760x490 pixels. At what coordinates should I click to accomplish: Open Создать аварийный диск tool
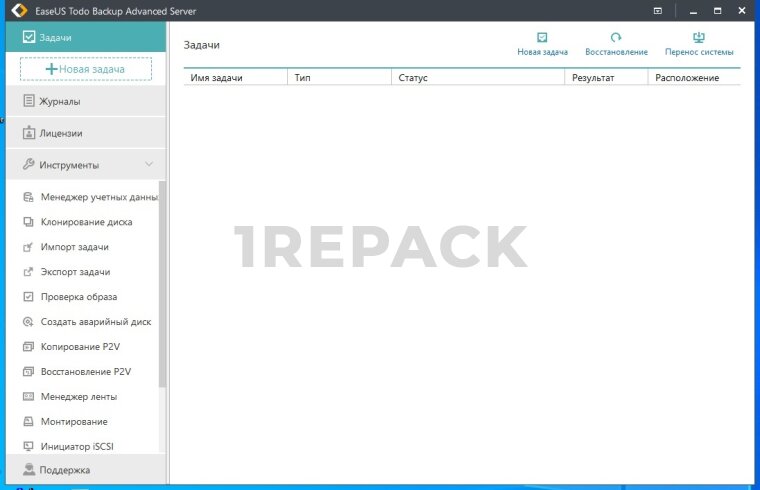tap(96, 322)
